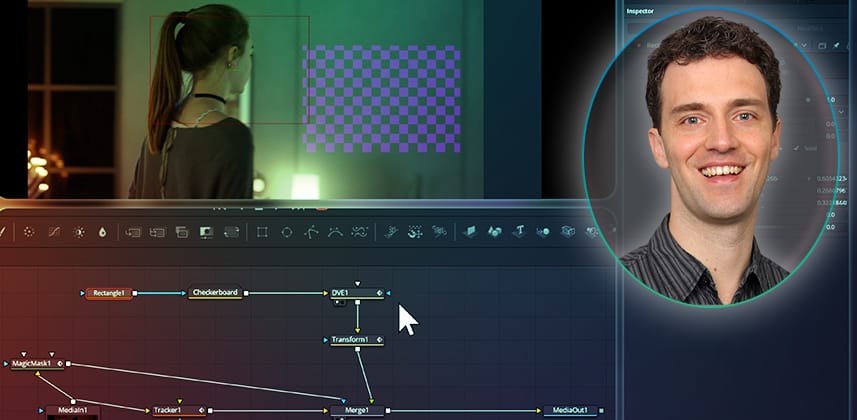Toggle keyframe diamond on MagicMask1 node
This screenshot has height=420, width=857.
60,363
